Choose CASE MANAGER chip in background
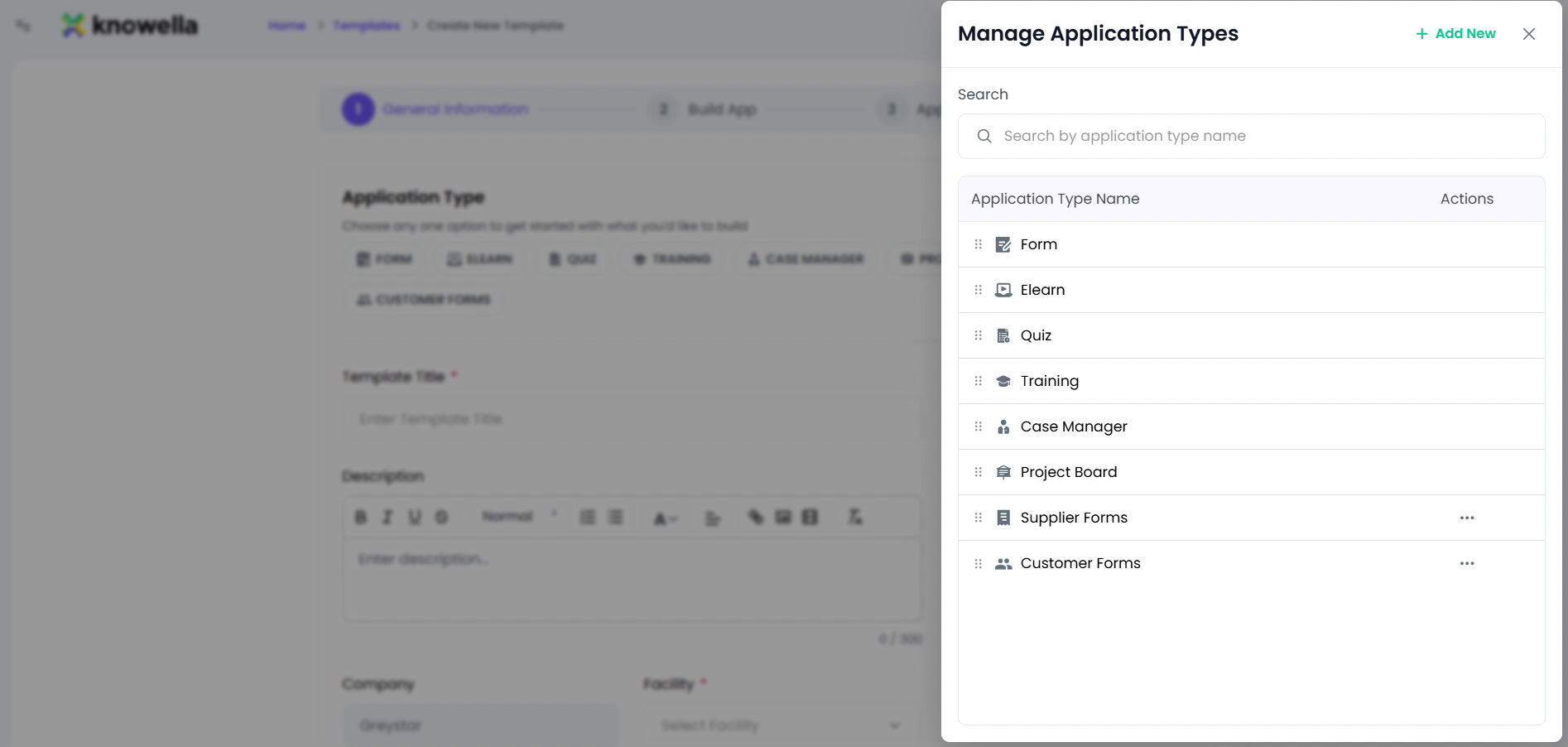The image size is (1568, 747). click(806, 259)
